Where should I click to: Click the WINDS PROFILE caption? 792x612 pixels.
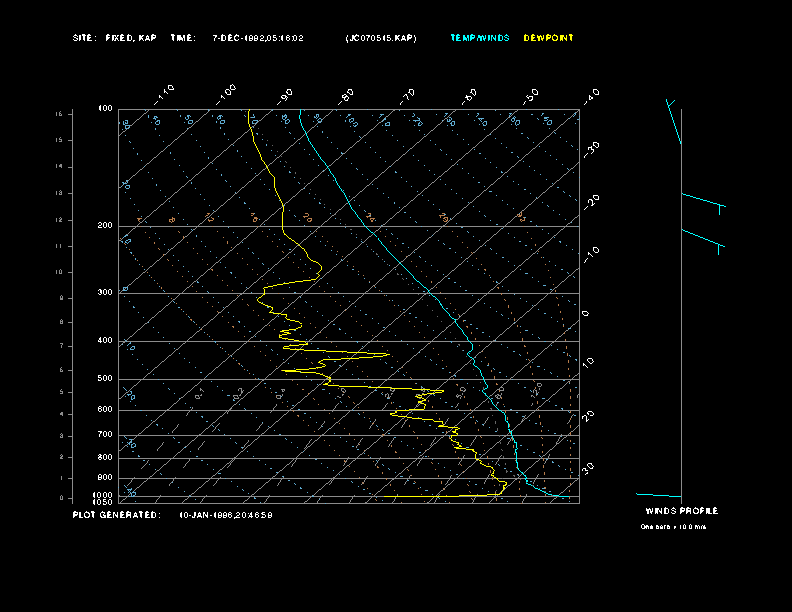pos(682,511)
